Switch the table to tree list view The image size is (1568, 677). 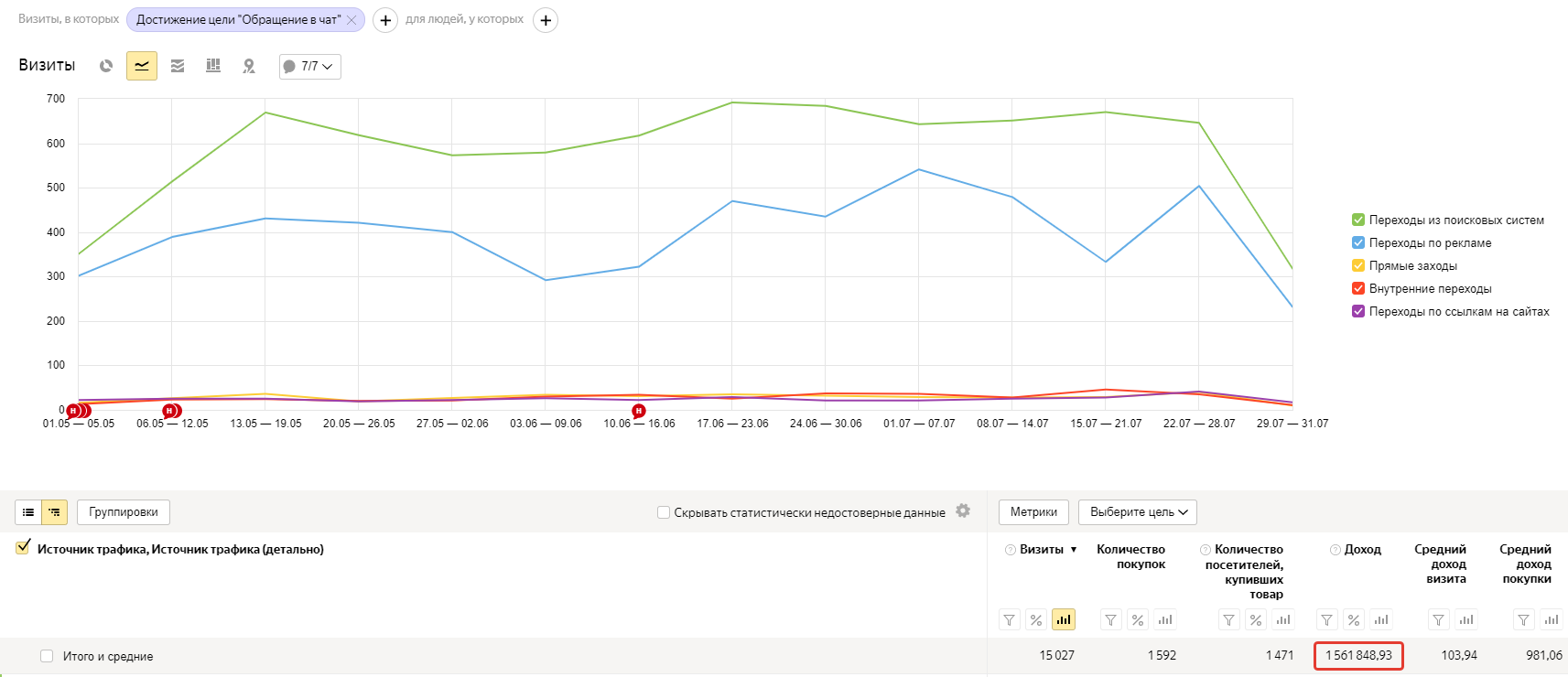tap(55, 512)
